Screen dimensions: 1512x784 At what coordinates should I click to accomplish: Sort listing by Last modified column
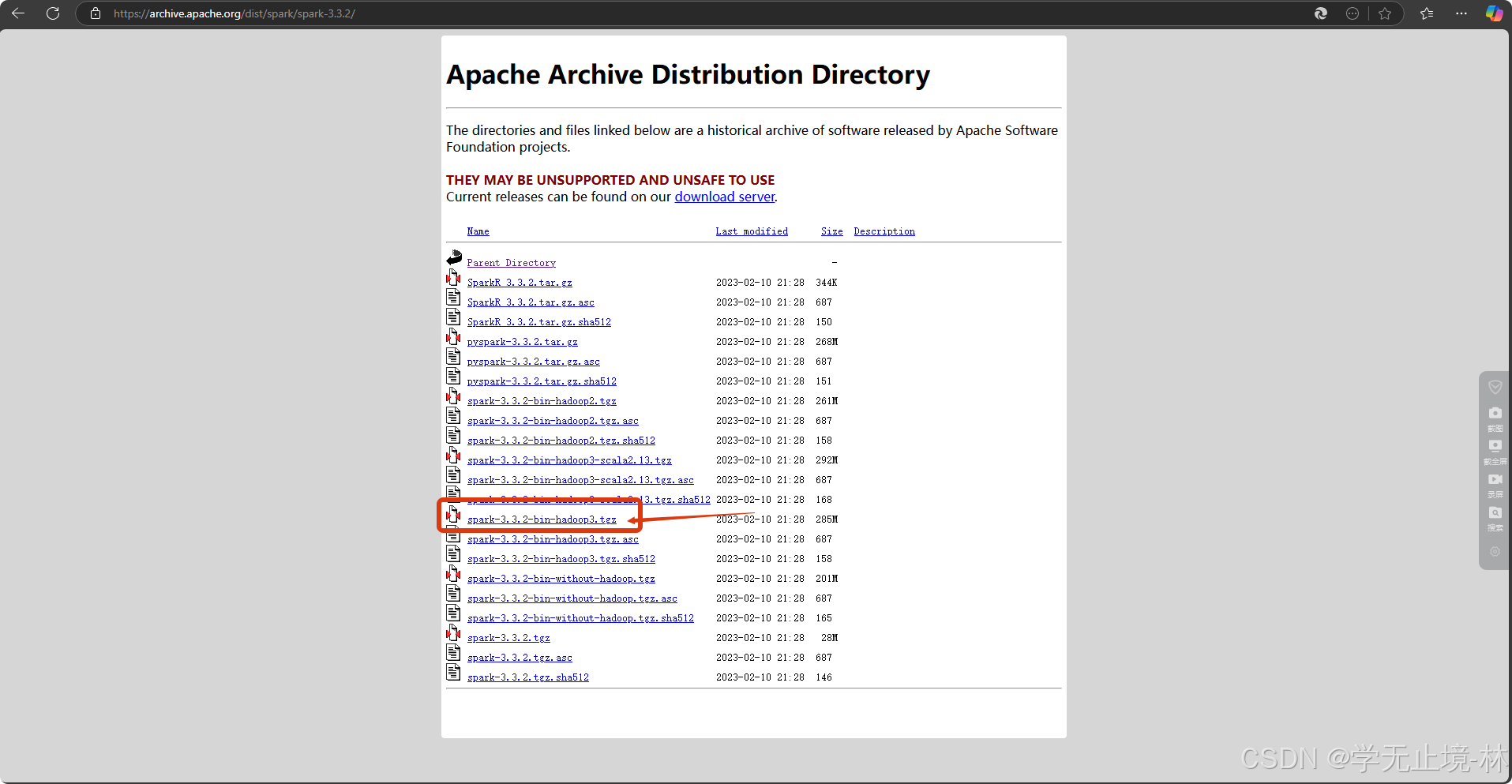[x=752, y=231]
